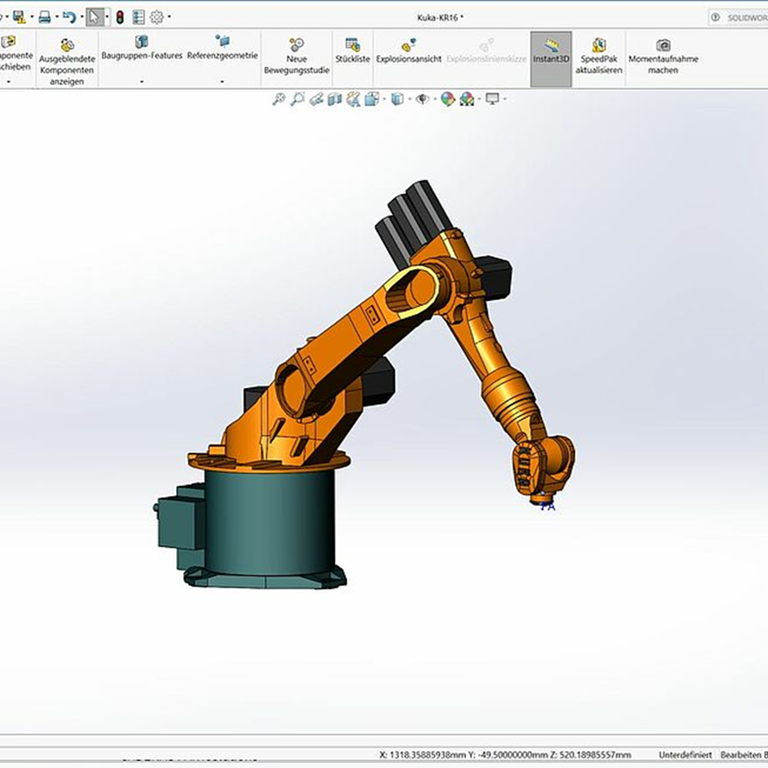Viewport: 768px width, 768px height.
Task: Click the View Orientation icon
Action: (372, 99)
